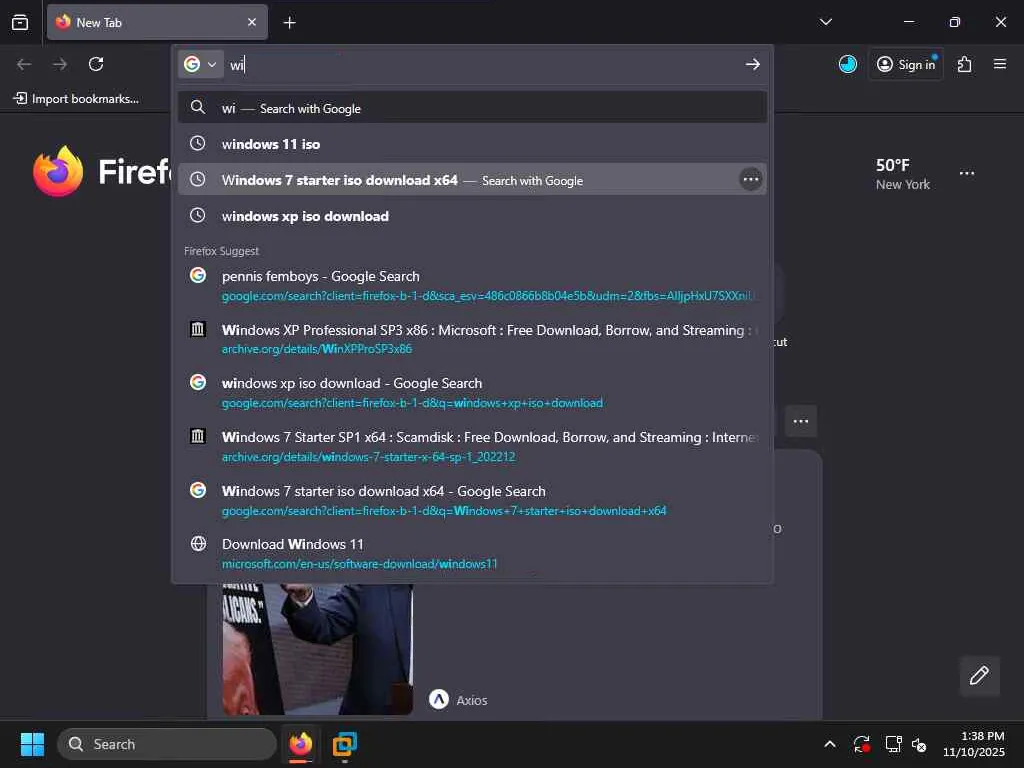Click the 'Firefox Suggest' label
Screen dimensions: 1024x768
pos(221,251)
